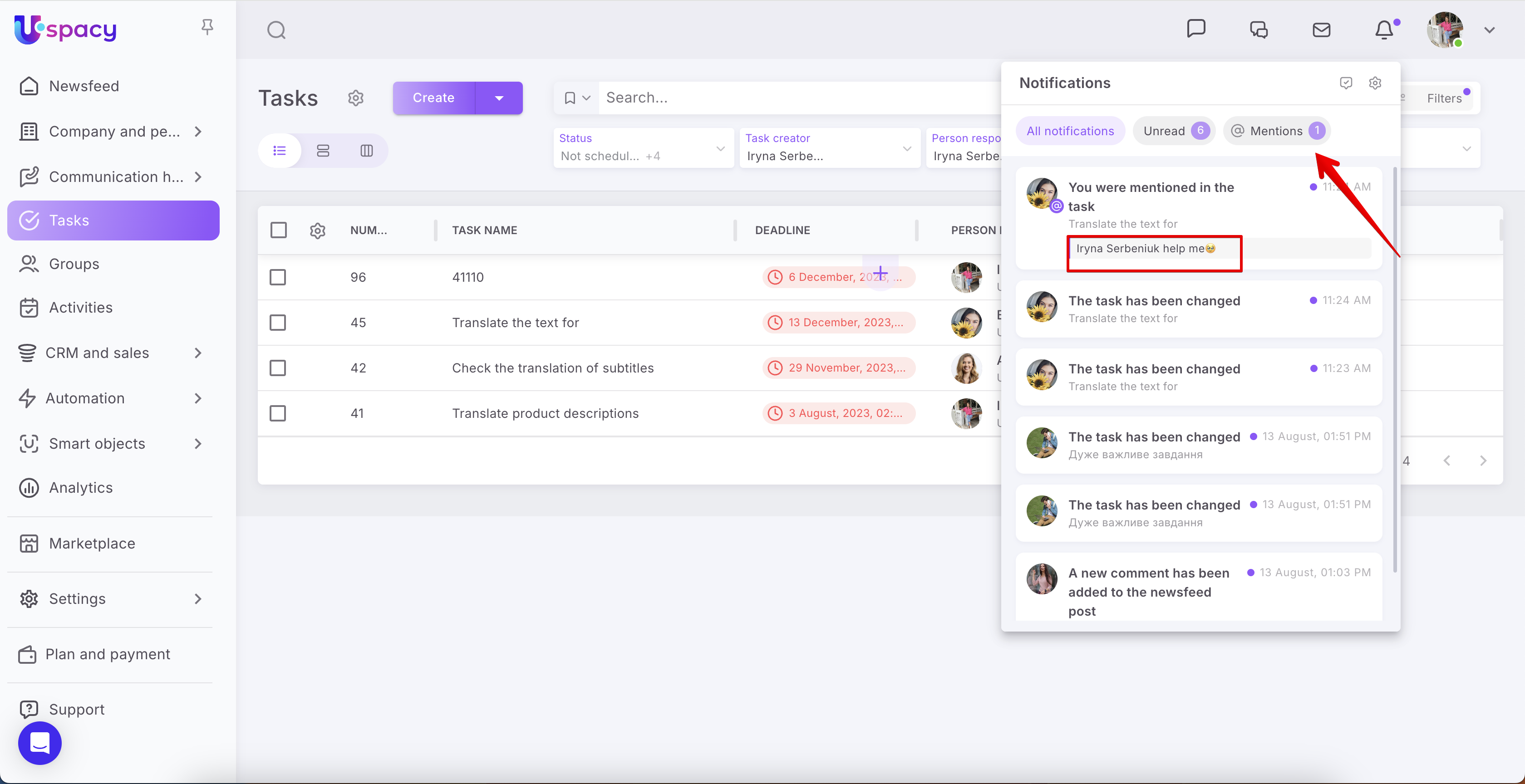Open the Create button dropdown arrow

[498, 98]
